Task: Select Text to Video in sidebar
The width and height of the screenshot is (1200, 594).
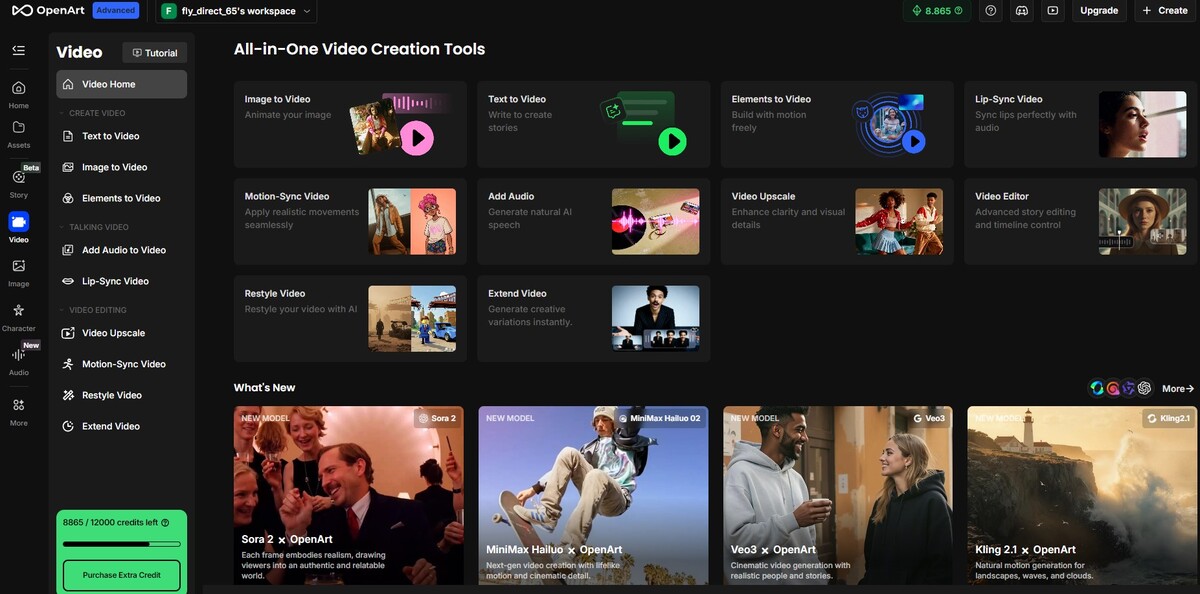Action: (x=110, y=136)
